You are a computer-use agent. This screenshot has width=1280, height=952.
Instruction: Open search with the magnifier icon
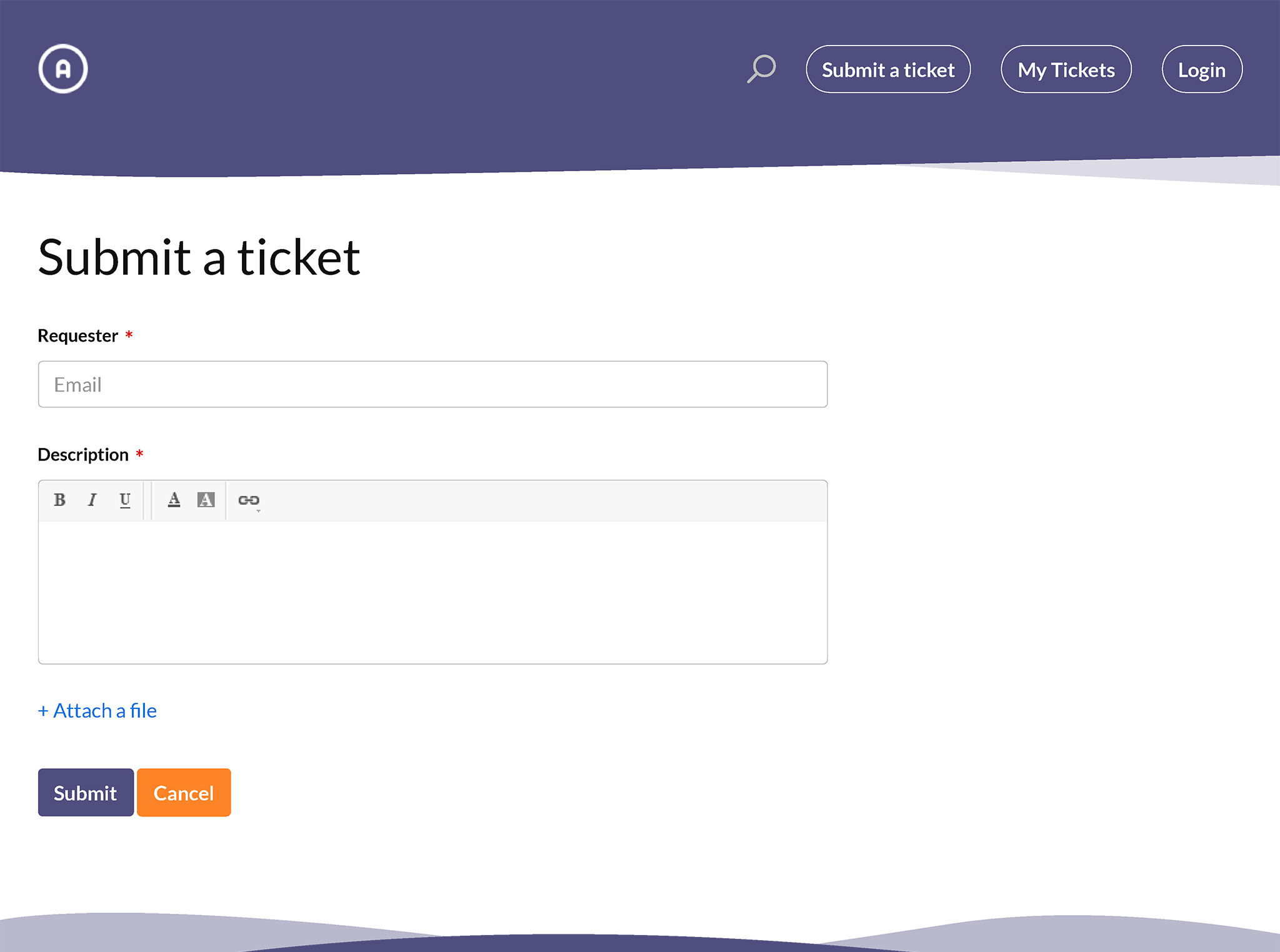(761, 69)
